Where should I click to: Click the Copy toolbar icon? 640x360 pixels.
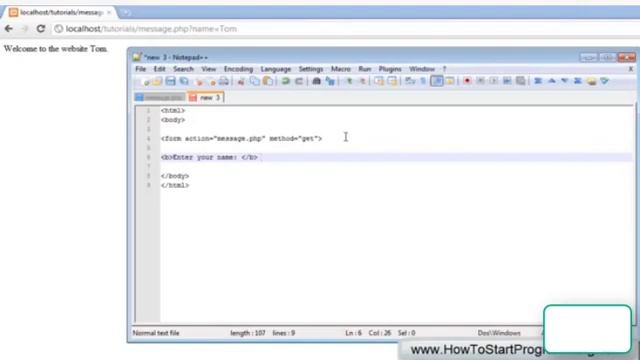click(x=254, y=81)
